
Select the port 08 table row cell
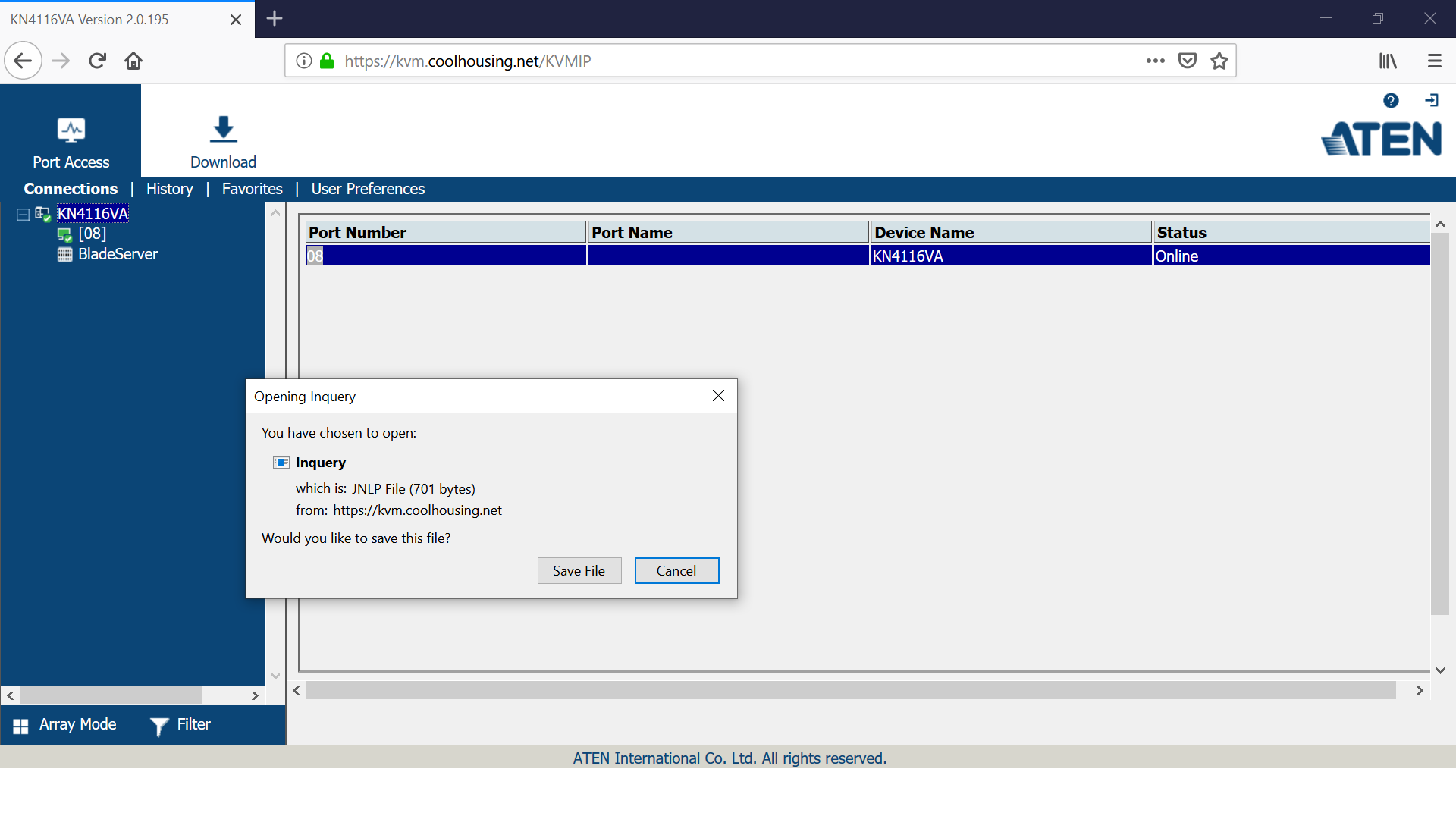pyautogui.click(x=446, y=256)
